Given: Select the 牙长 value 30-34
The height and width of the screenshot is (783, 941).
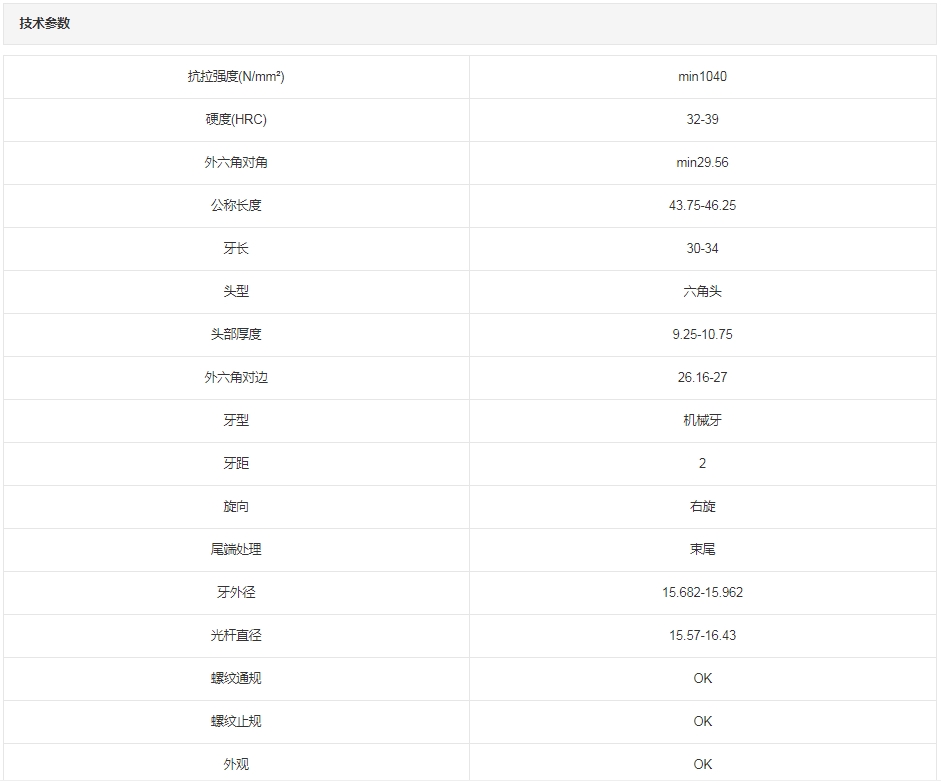Looking at the screenshot, I should 702,248.
